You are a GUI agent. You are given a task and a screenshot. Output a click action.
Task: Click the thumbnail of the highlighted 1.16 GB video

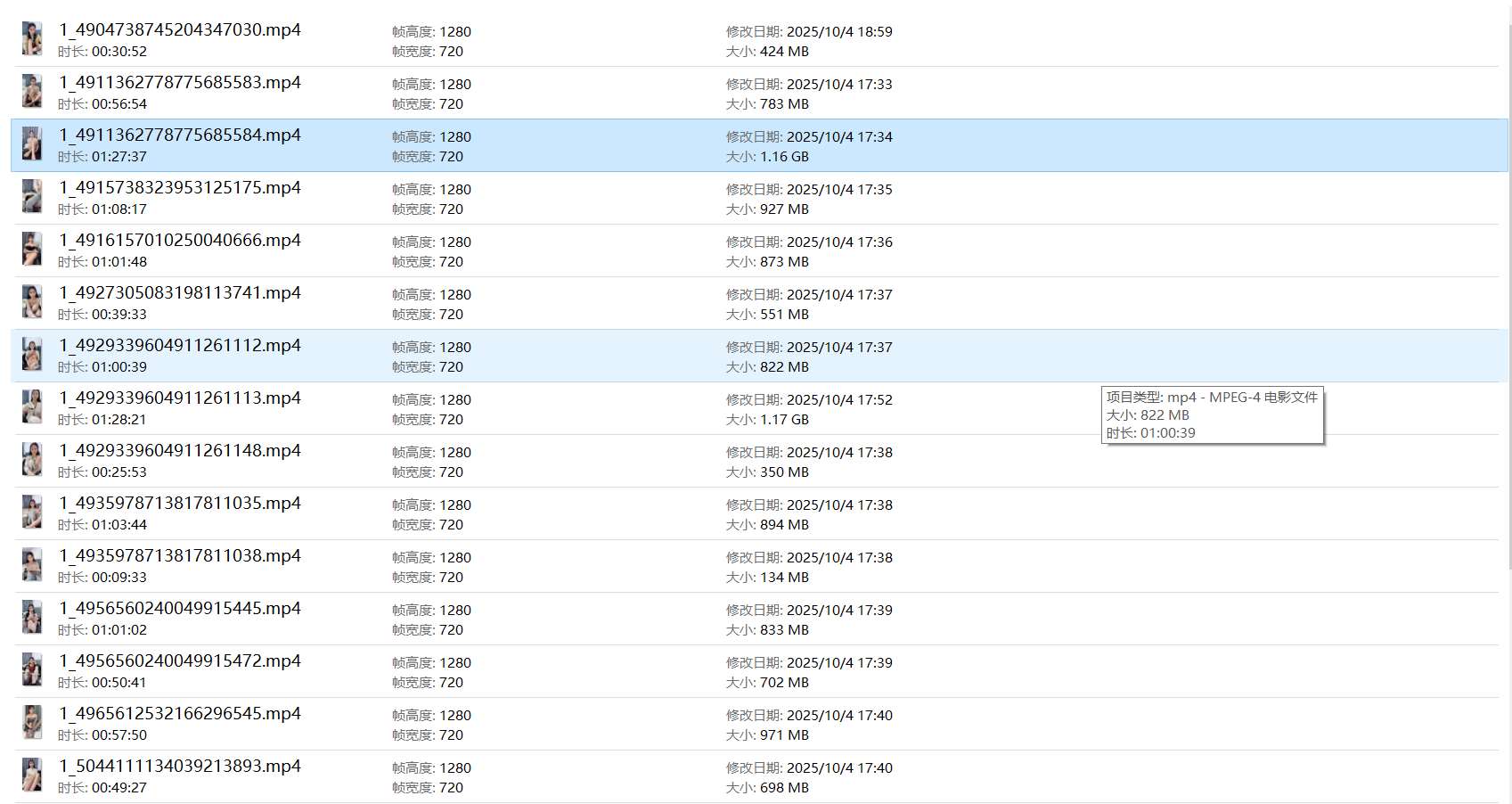coord(32,145)
